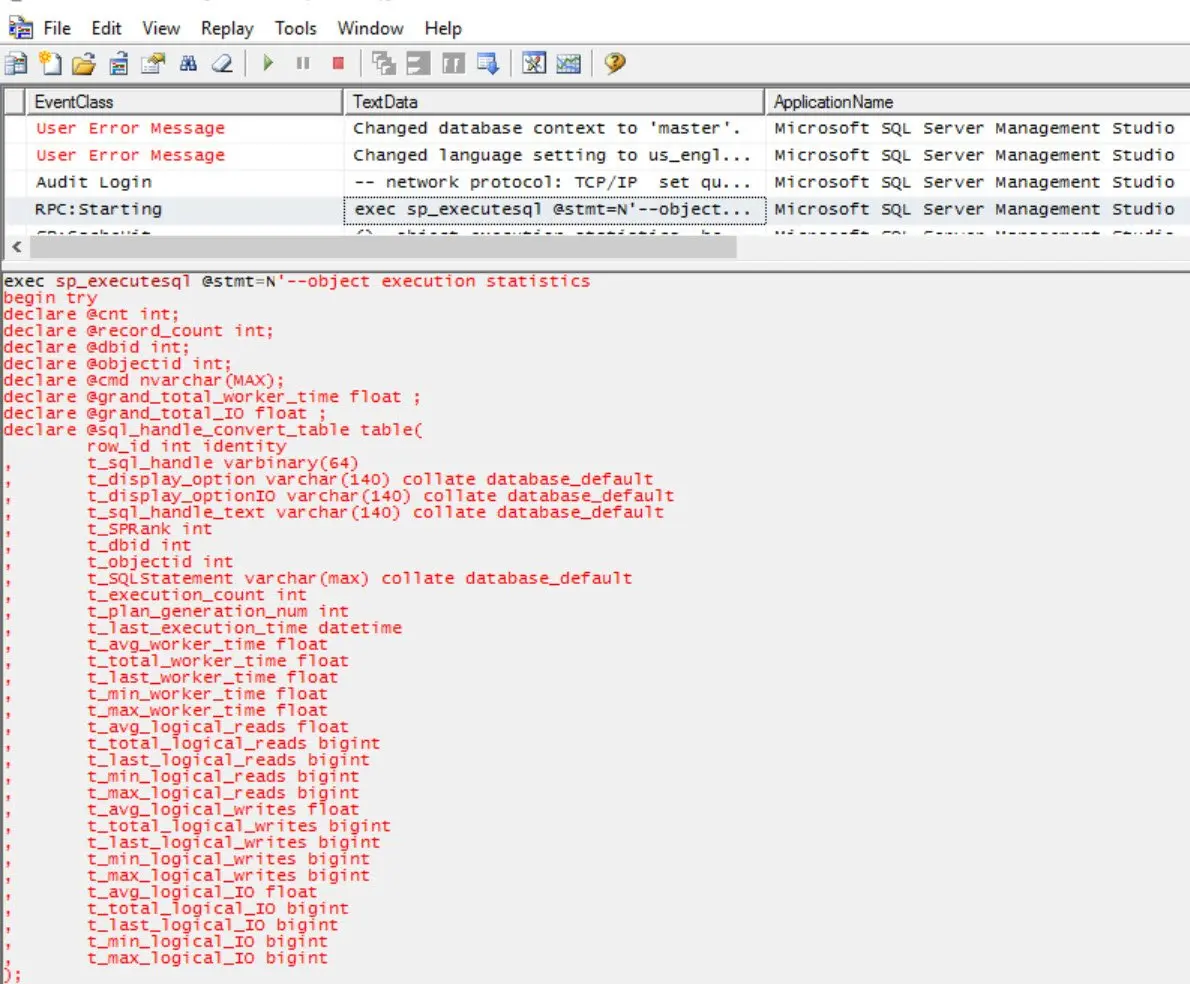
Task: Click the horizontal scrollbar thumb in grid
Action: [x=382, y=247]
